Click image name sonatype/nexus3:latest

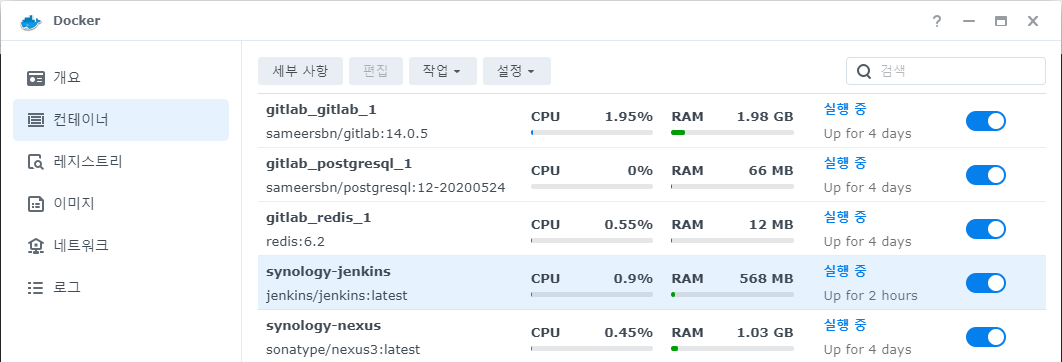pos(343,350)
